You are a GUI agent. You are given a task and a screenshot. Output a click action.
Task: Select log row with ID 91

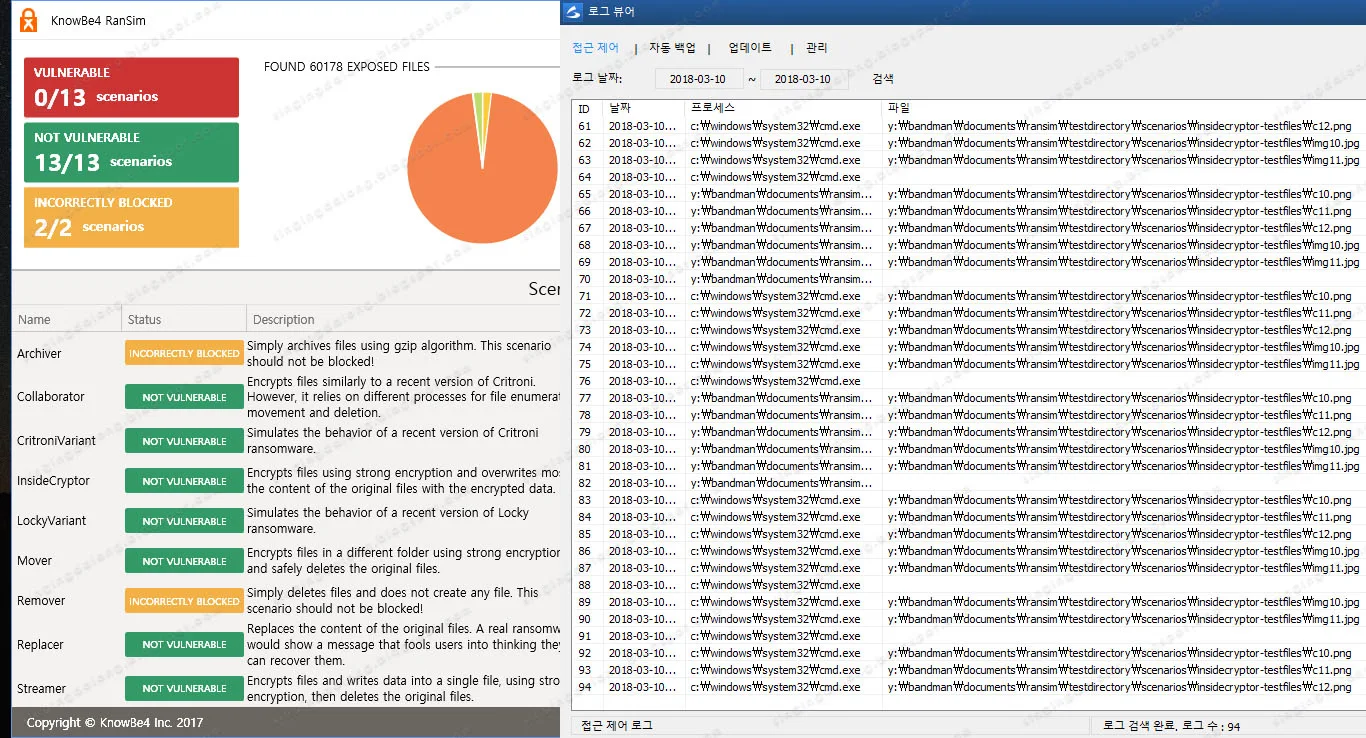tap(968, 636)
